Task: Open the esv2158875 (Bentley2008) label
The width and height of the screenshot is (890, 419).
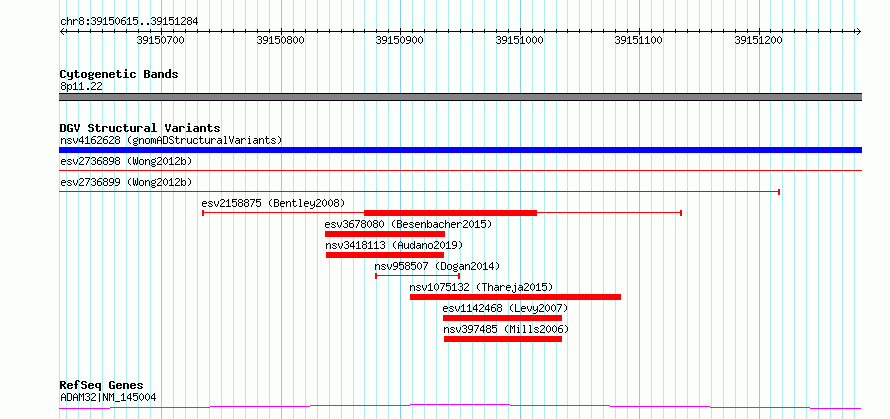Action: (273, 203)
